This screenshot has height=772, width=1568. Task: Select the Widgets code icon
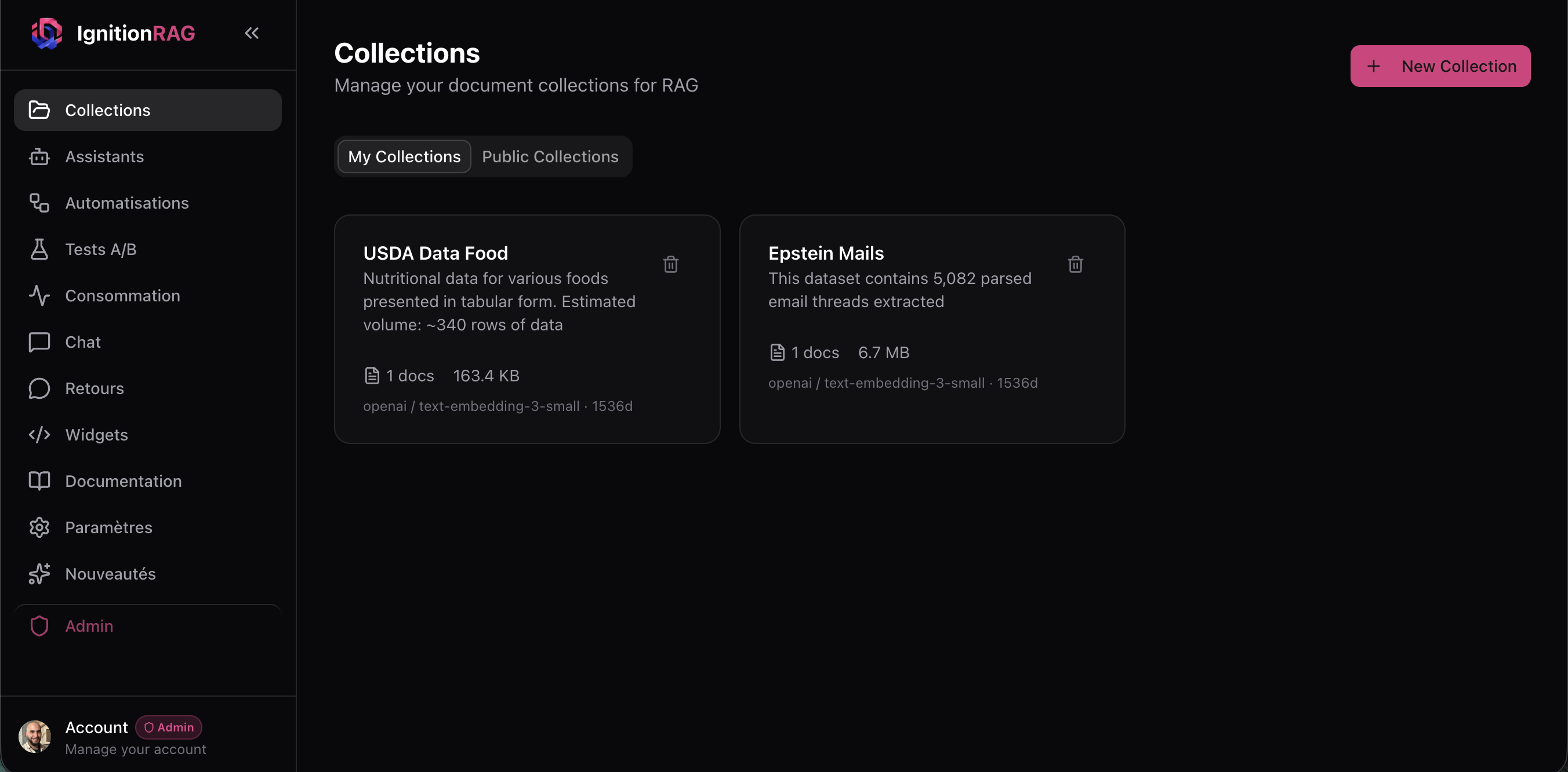(x=39, y=434)
